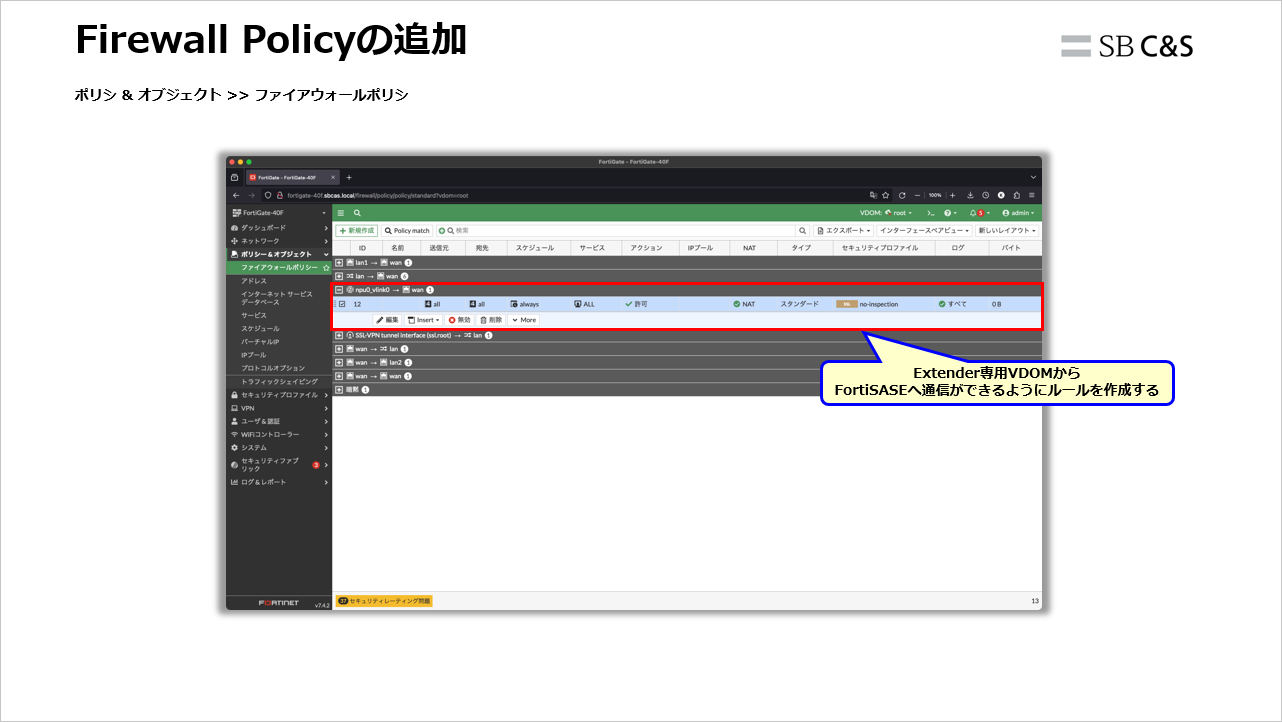The height and width of the screenshot is (722, 1282).
Task: Open the CLI console icon in top bar
Action: (x=929, y=212)
